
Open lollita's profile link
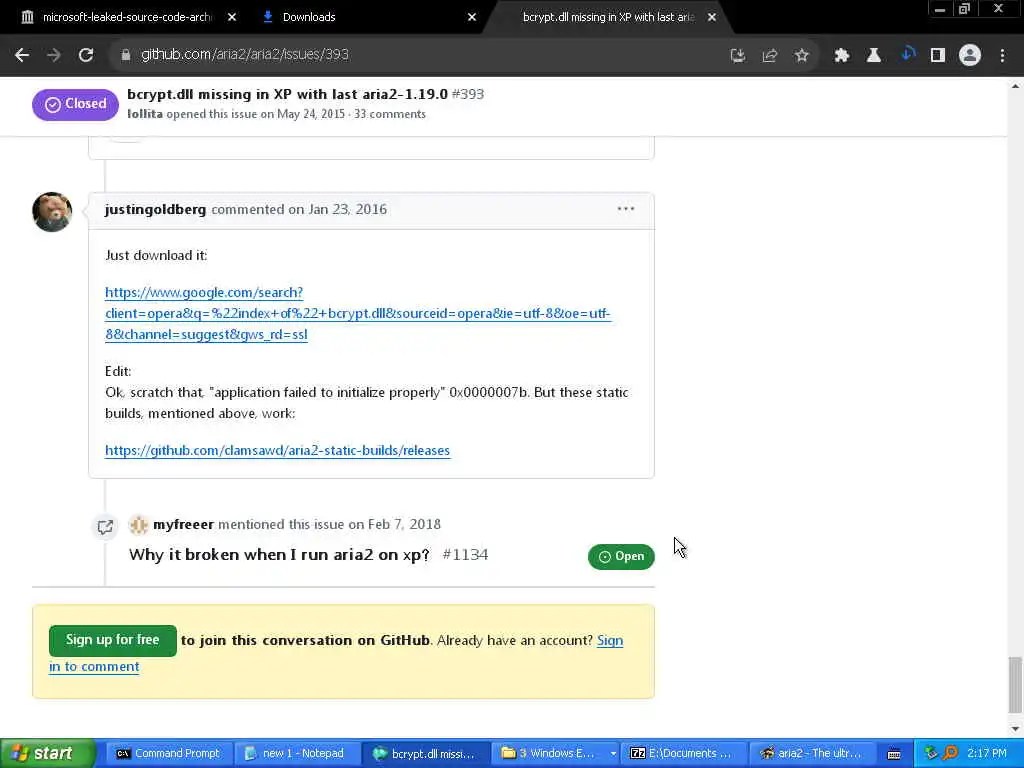(145, 114)
